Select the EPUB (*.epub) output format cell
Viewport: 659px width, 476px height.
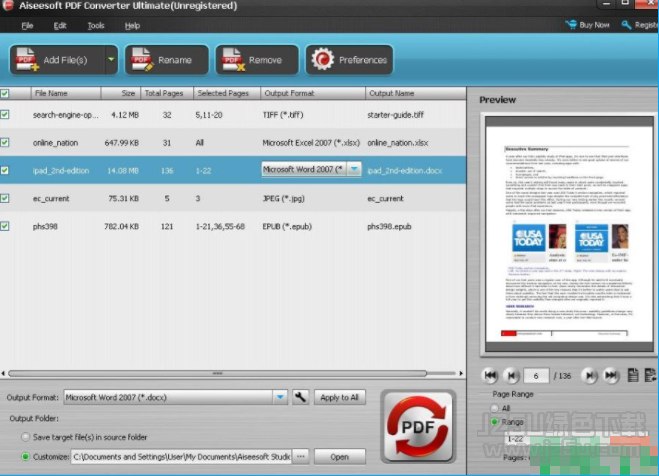(x=287, y=226)
